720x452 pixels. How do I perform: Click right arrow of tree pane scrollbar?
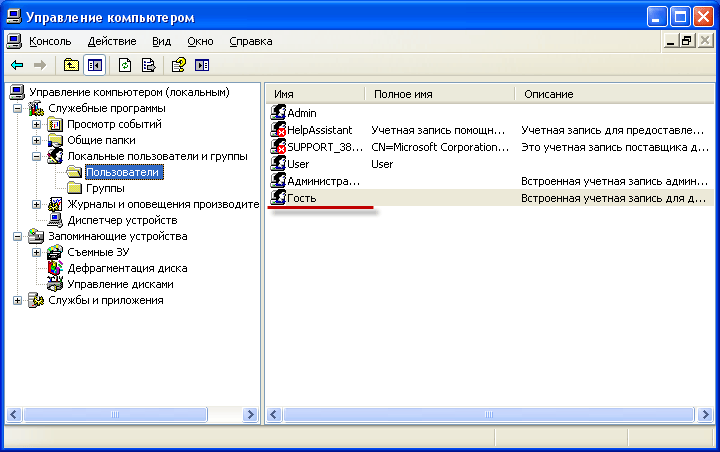pyautogui.click(x=250, y=414)
